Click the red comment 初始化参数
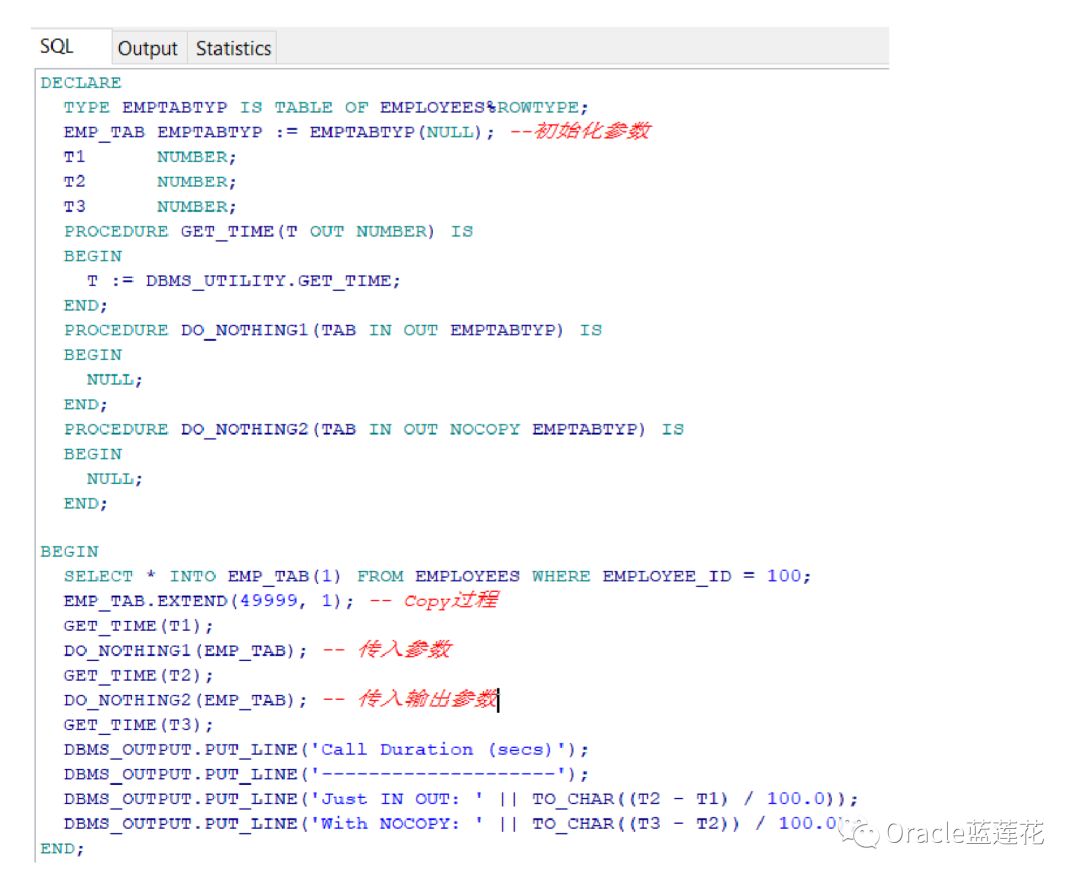The width and height of the screenshot is (1080, 880). pos(600,131)
